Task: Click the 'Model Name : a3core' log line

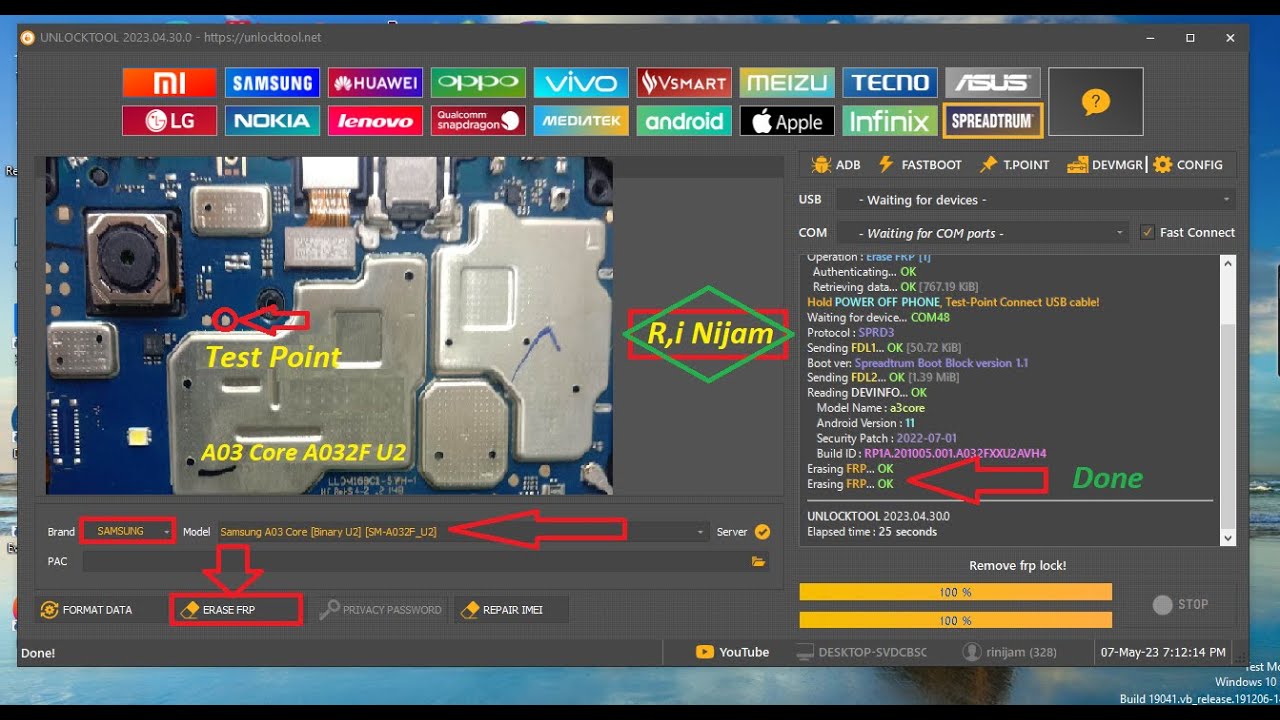Action: 870,408
